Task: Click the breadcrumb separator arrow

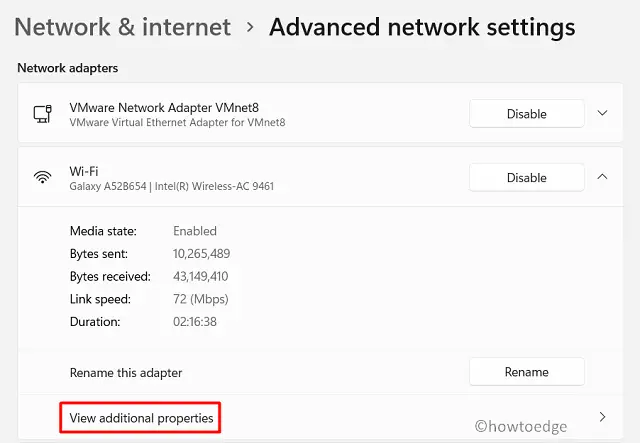Action: click(x=250, y=28)
